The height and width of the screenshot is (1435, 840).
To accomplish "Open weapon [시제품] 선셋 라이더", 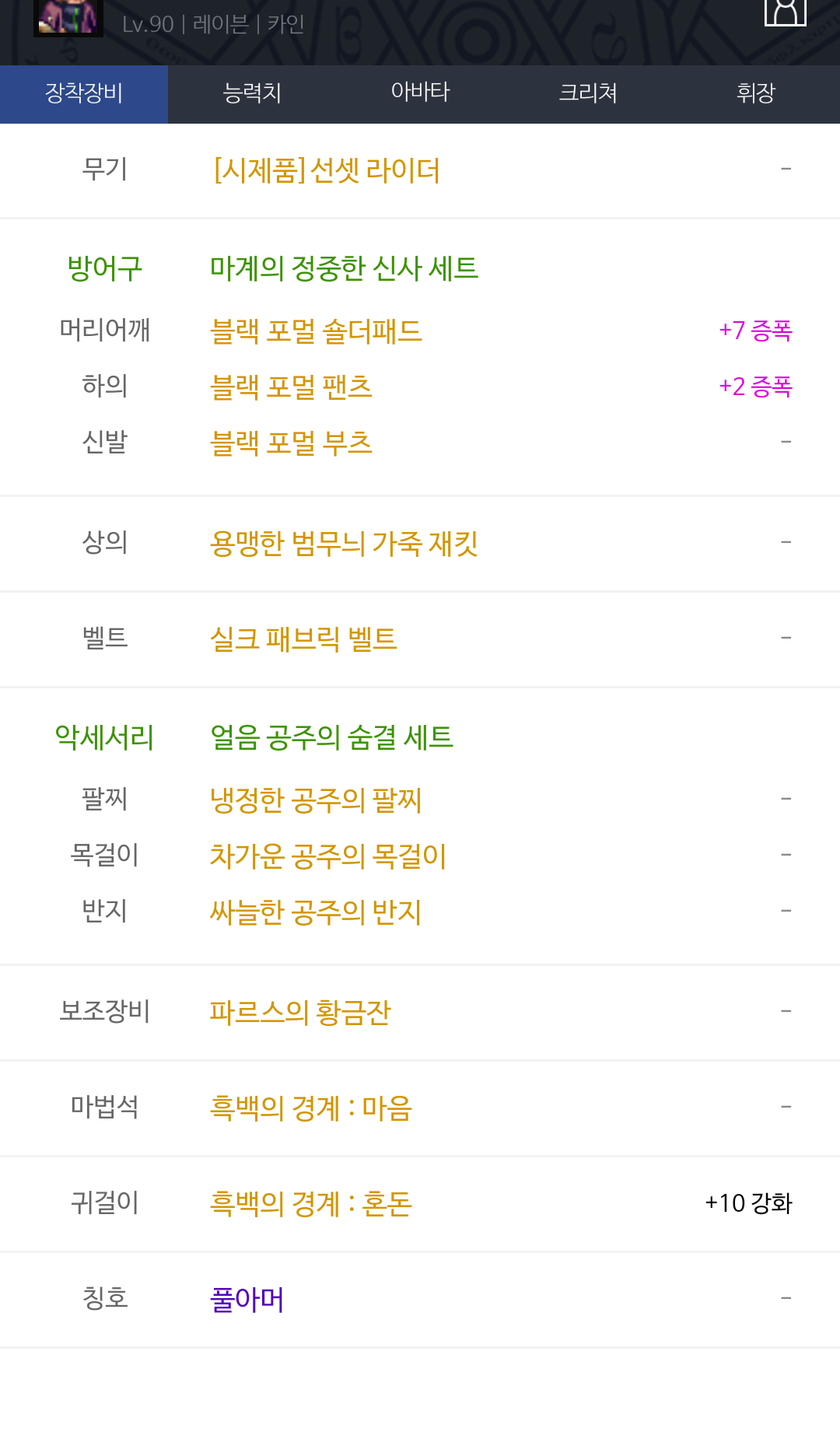I will (327, 170).
